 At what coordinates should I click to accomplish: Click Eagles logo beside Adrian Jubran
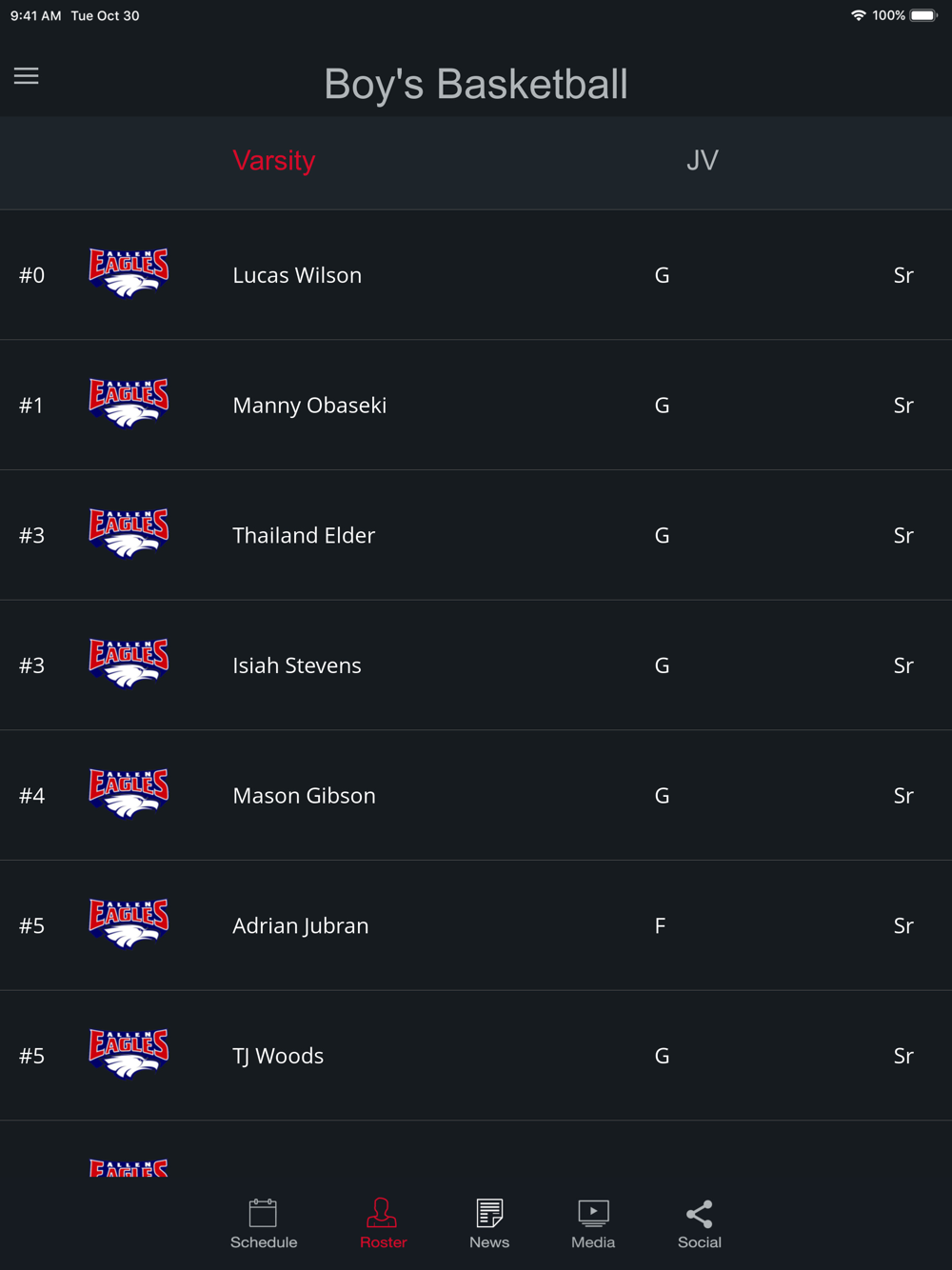tap(129, 924)
